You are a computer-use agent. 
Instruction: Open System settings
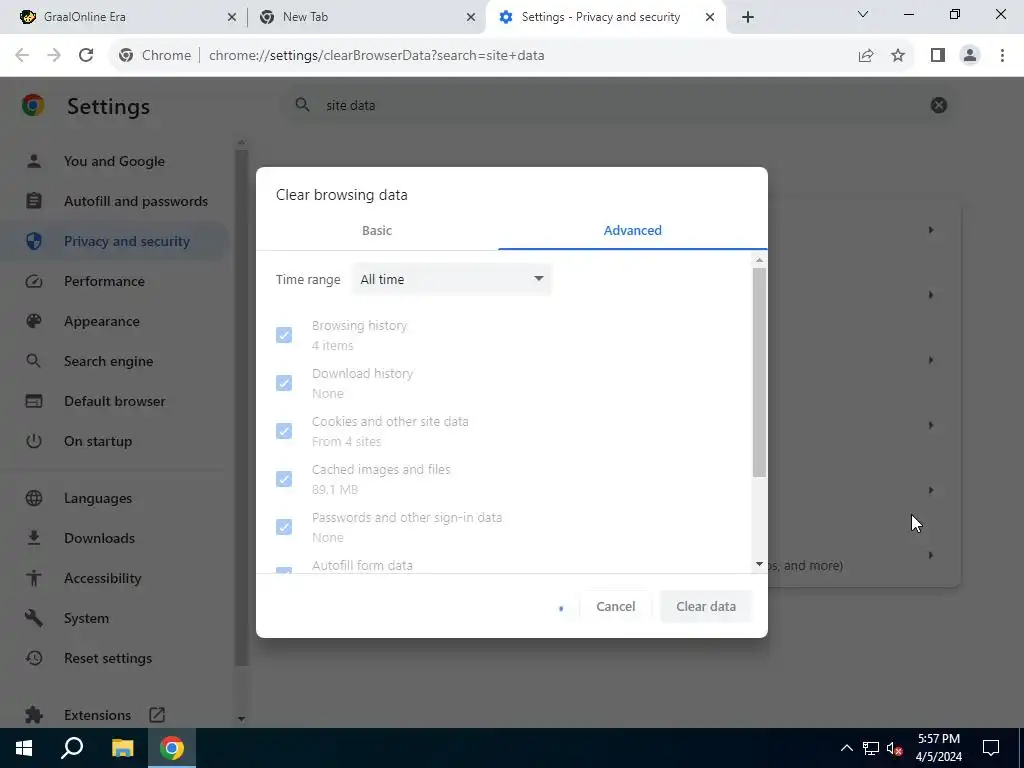coord(114,618)
